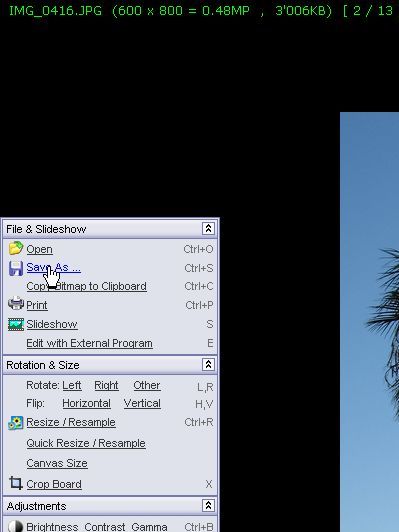Collapse the Adjustments section
This screenshot has height=532, width=399.
click(208, 506)
